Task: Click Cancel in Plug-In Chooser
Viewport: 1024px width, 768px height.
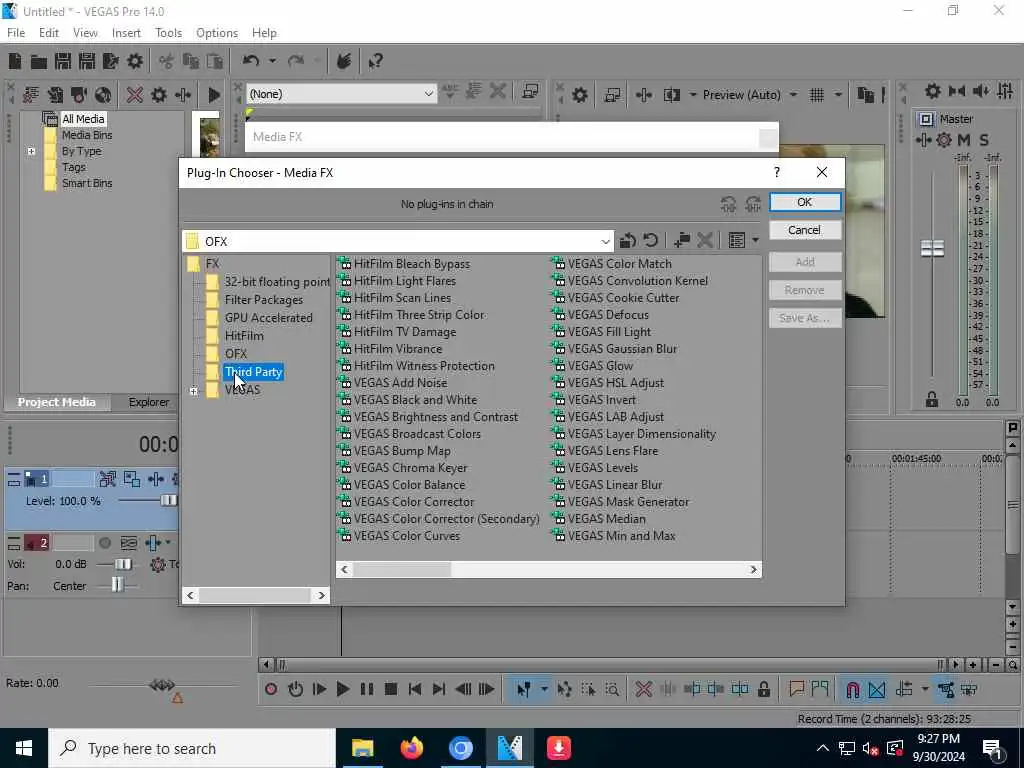Action: [x=805, y=230]
